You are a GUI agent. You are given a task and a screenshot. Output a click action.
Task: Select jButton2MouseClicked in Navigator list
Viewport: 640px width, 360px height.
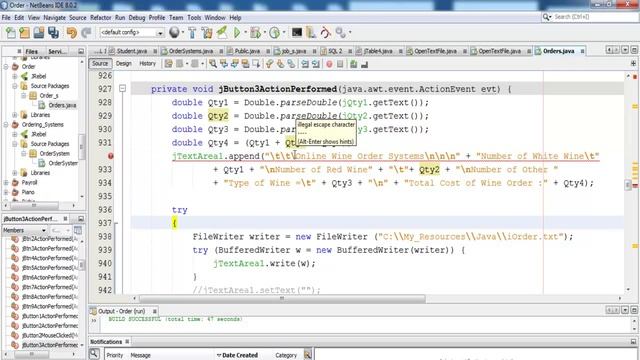tap(49, 336)
